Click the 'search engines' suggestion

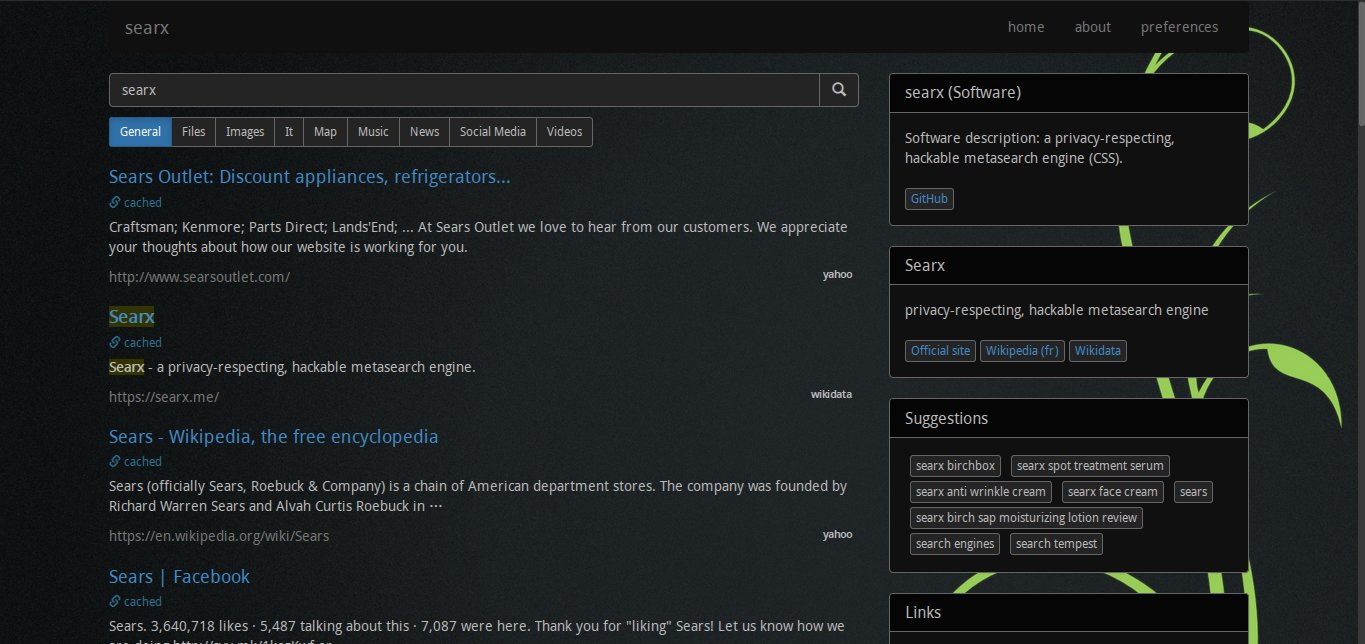pyautogui.click(x=954, y=543)
